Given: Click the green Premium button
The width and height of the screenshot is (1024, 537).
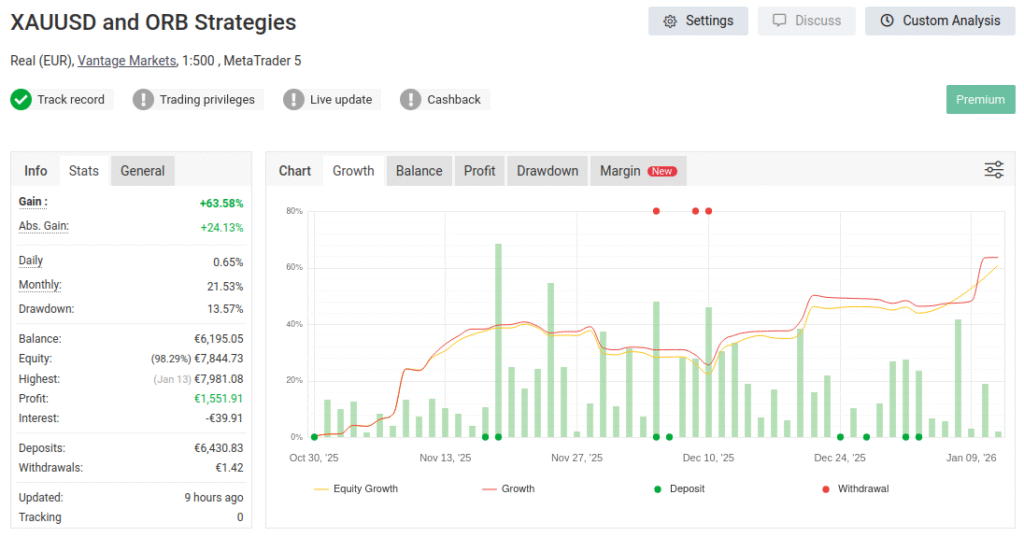Looking at the screenshot, I should coord(980,100).
